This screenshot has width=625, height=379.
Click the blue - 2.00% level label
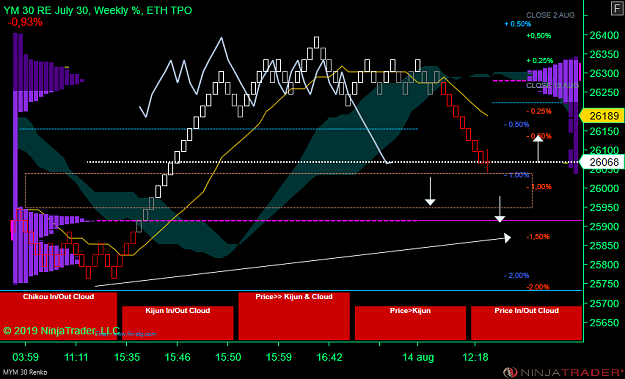pyautogui.click(x=517, y=275)
